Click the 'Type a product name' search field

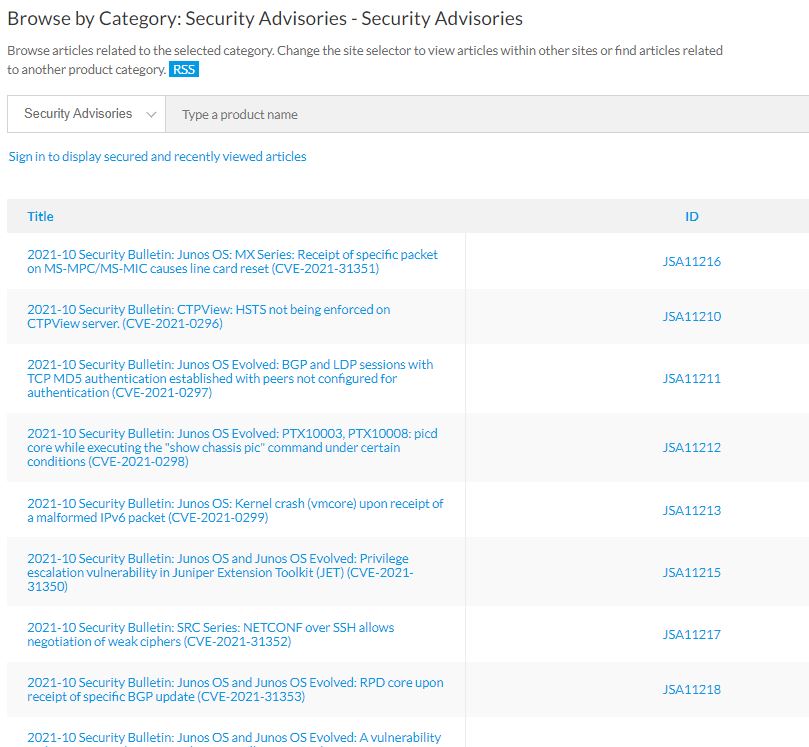tap(487, 114)
